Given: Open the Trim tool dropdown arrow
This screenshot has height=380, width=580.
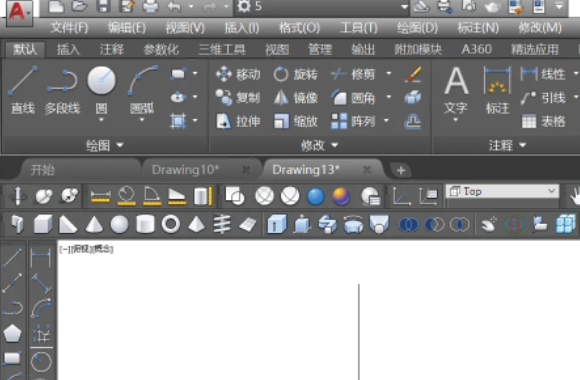Looking at the screenshot, I should click(x=389, y=74).
